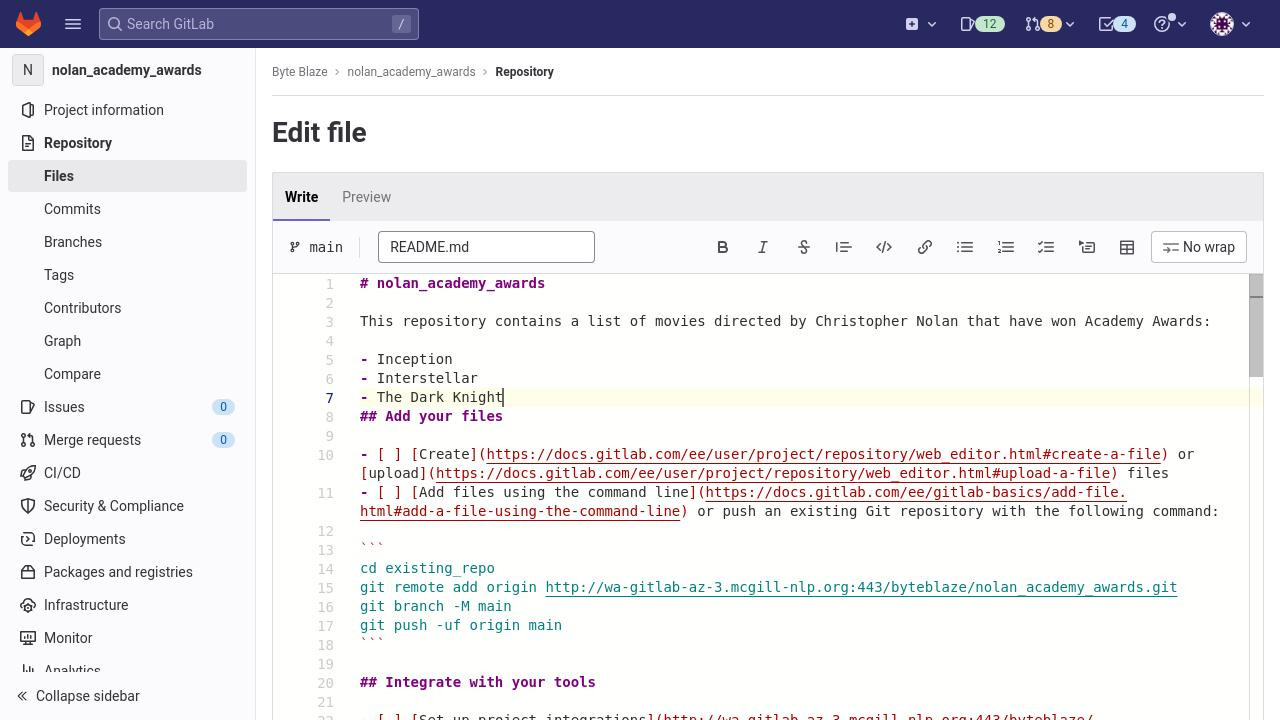Add a numbered list

(1006, 247)
